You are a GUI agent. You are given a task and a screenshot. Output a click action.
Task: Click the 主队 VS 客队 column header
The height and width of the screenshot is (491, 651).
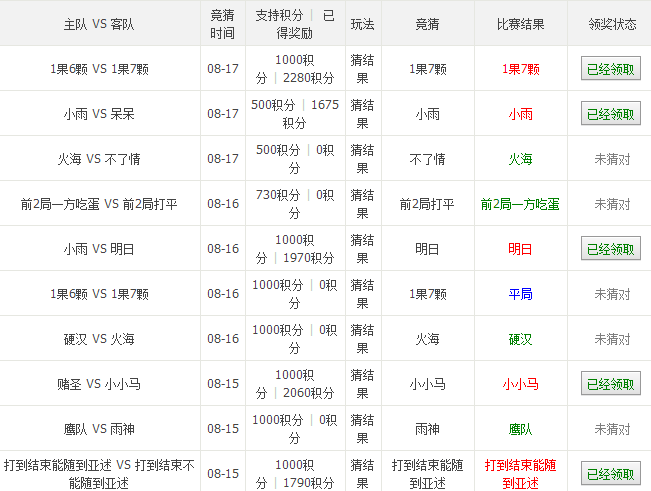click(100, 23)
